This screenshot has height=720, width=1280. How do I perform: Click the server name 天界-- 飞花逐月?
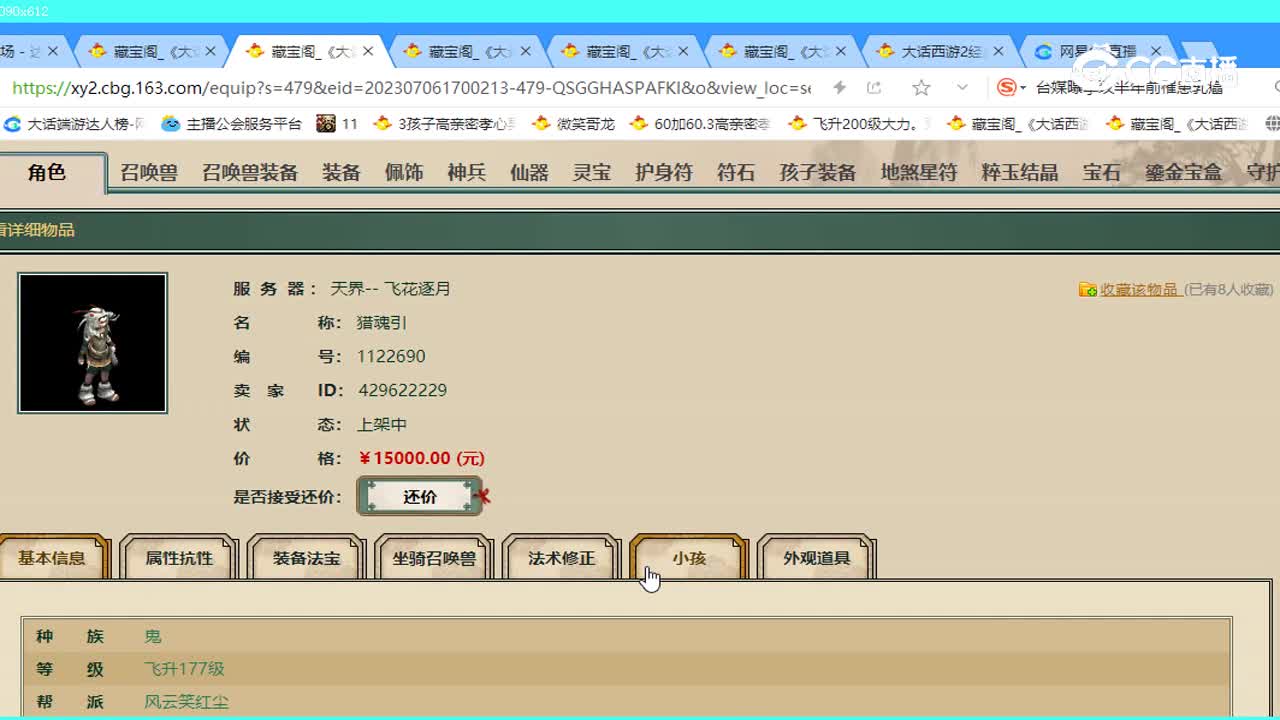(391, 289)
